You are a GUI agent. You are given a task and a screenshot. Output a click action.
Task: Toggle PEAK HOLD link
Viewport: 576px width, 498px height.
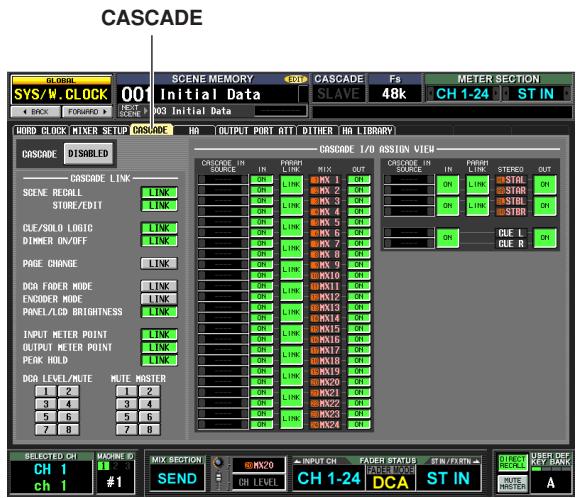(x=159, y=360)
